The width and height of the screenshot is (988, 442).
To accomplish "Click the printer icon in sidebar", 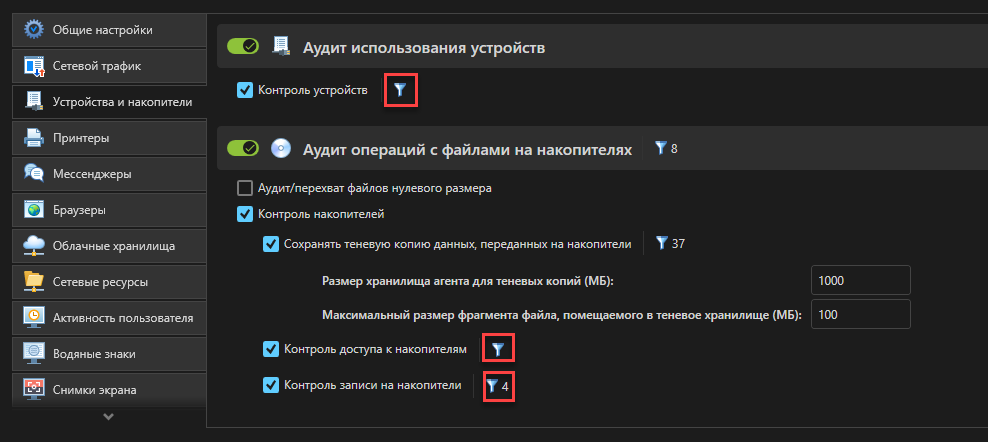I will pos(33,137).
